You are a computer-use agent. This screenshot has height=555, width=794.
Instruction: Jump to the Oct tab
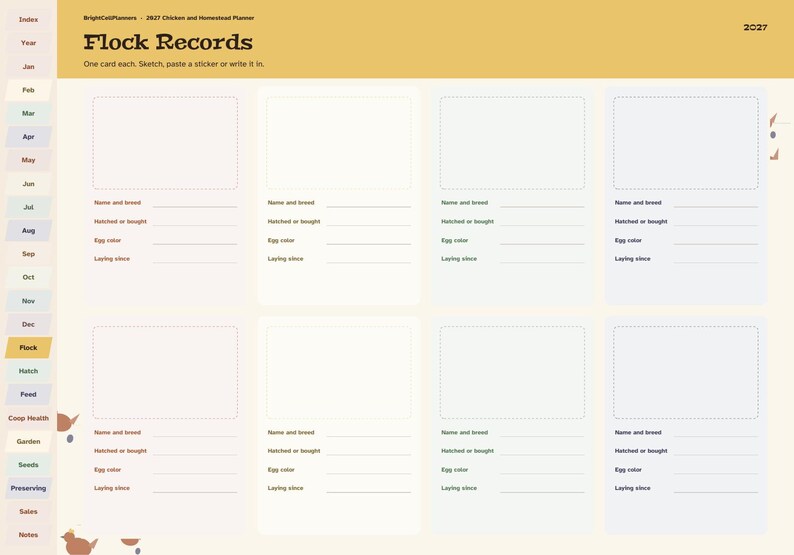click(x=28, y=277)
